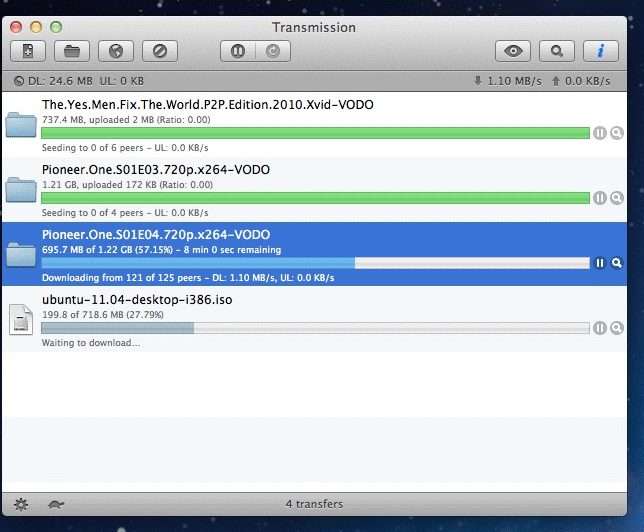Open the Inspector with the info button
This screenshot has width=644, height=532.
[x=600, y=51]
